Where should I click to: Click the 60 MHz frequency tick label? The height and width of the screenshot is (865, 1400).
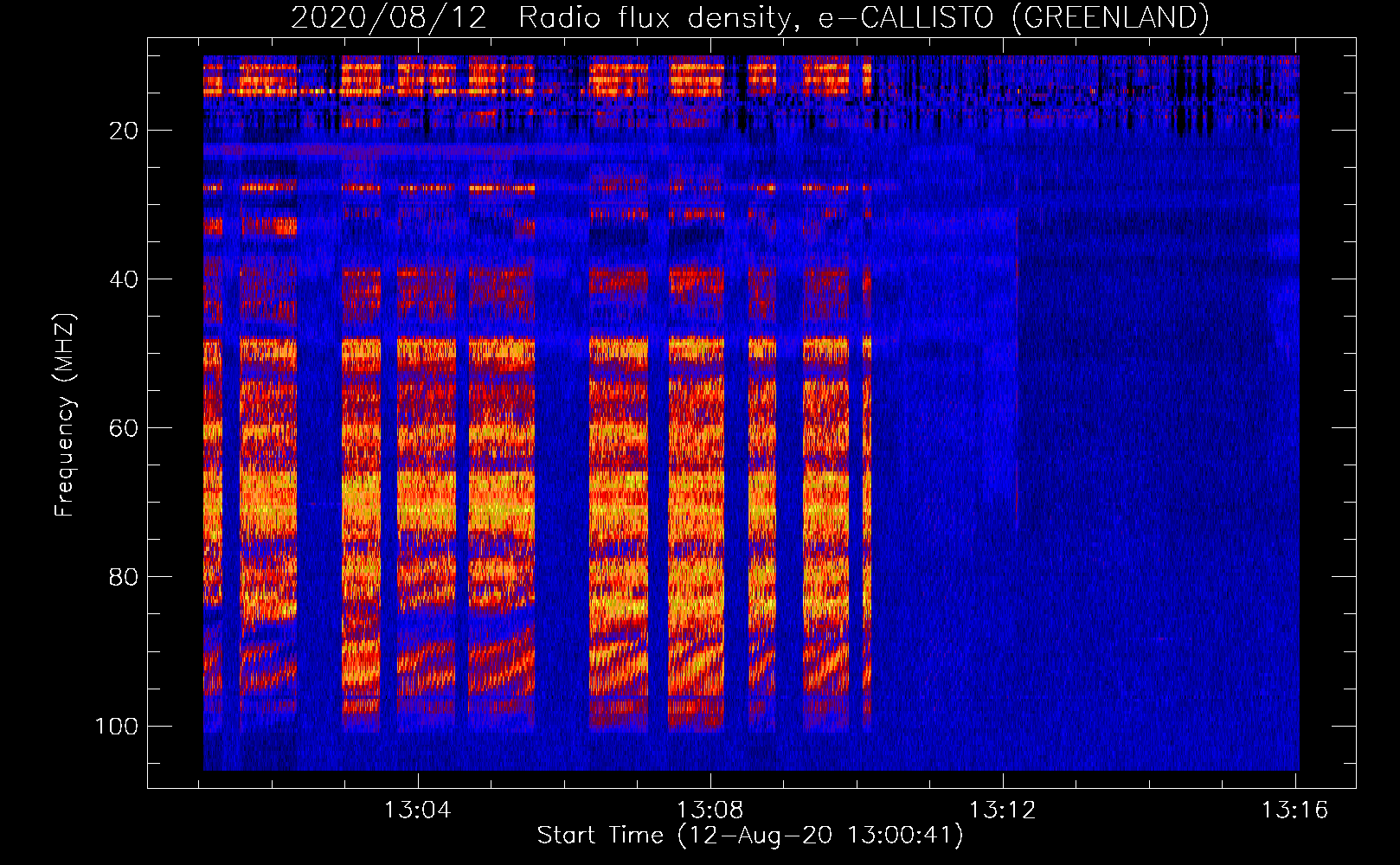click(x=124, y=428)
